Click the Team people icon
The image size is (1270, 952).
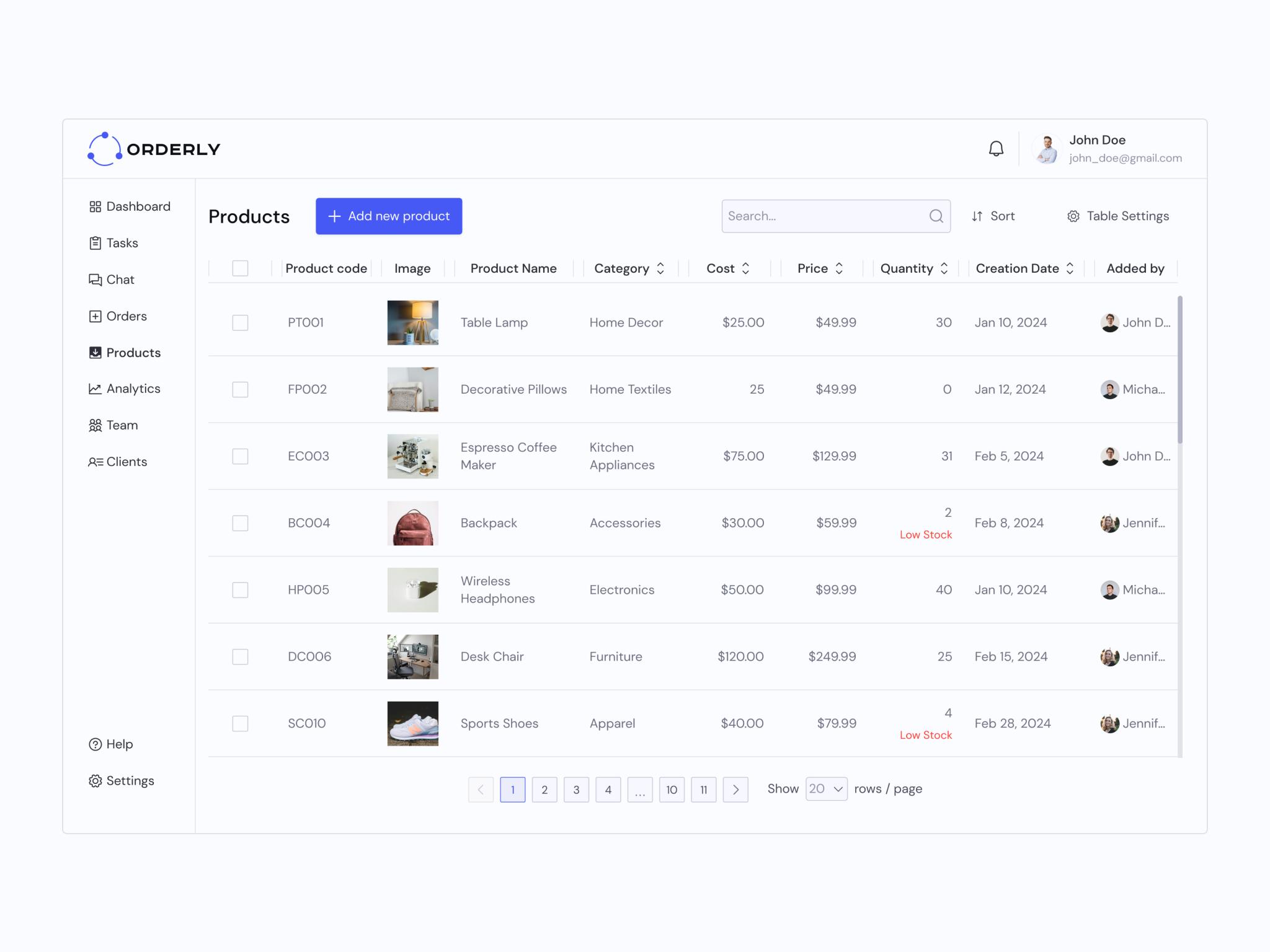click(x=95, y=425)
